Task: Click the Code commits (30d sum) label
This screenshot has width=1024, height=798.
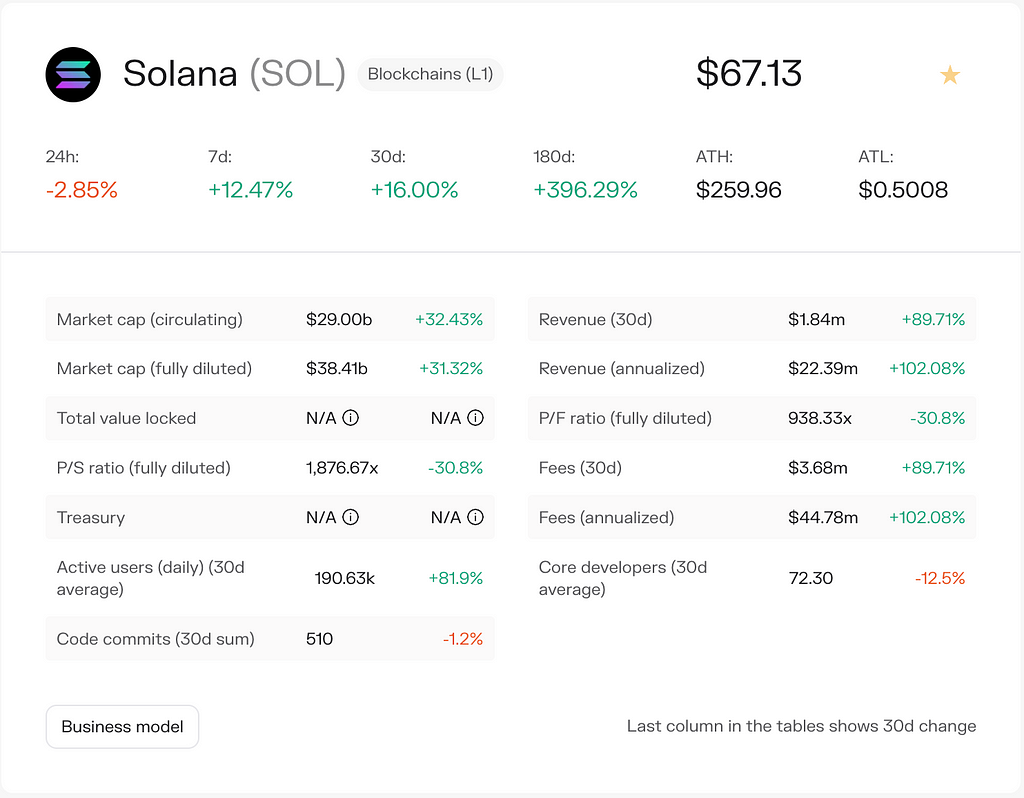Action: tap(155, 639)
